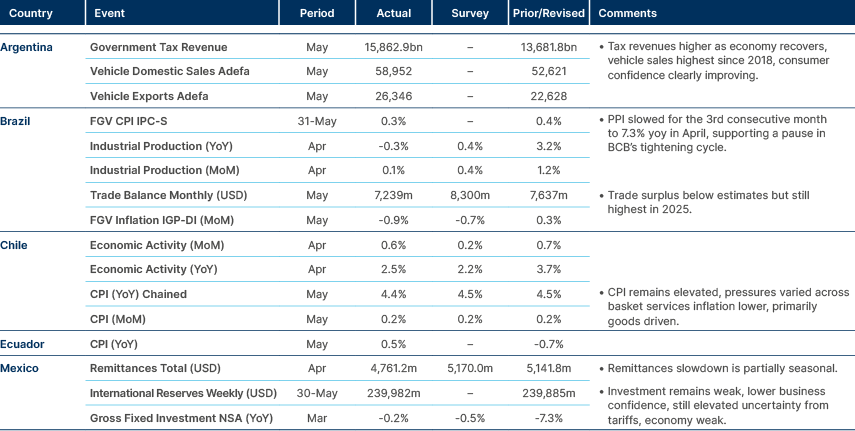Click the Actual column header
This screenshot has width=855, height=431.
(x=393, y=14)
